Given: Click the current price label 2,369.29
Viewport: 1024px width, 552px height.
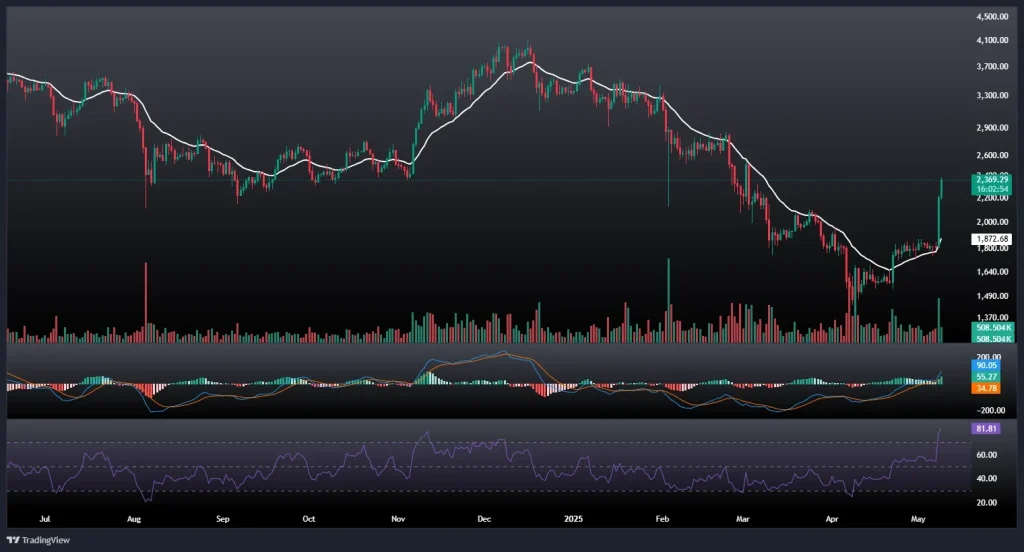Looking at the screenshot, I should coord(991,180).
